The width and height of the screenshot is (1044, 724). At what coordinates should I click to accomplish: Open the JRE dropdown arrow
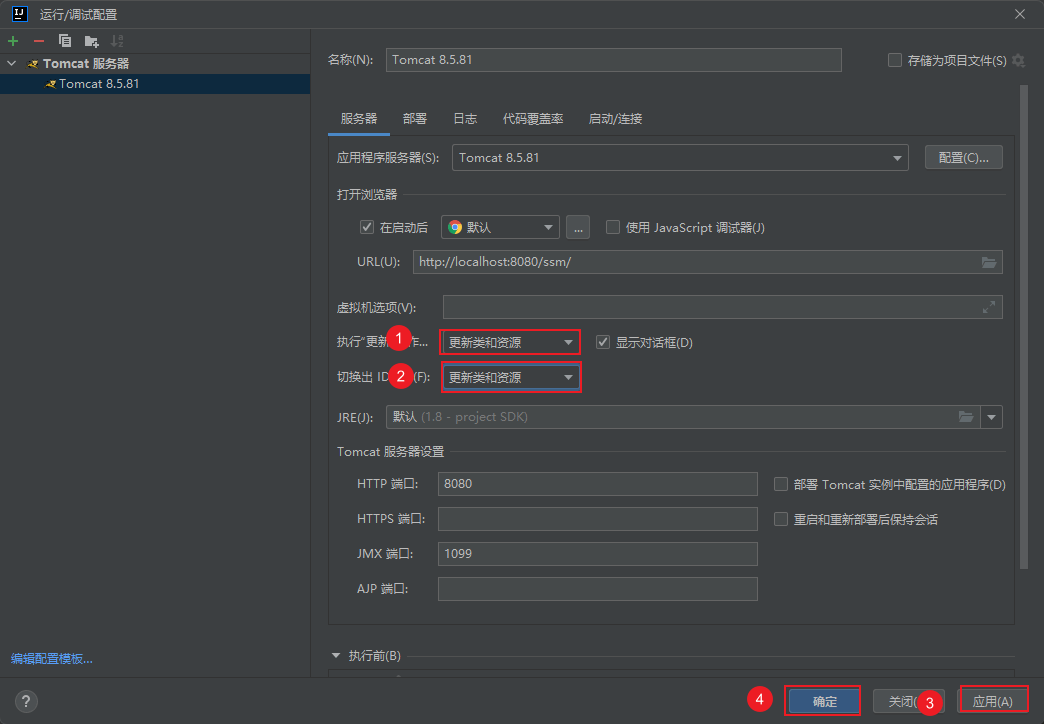click(991, 417)
